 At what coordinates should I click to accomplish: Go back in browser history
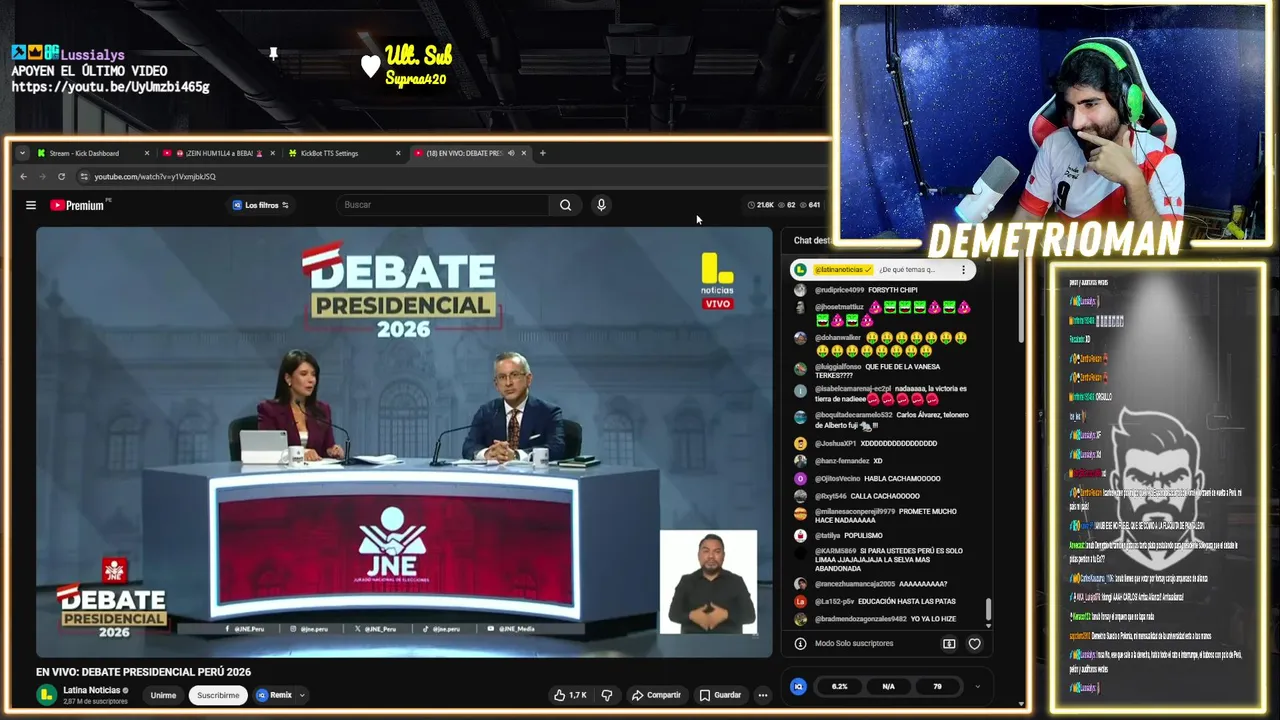click(24, 177)
